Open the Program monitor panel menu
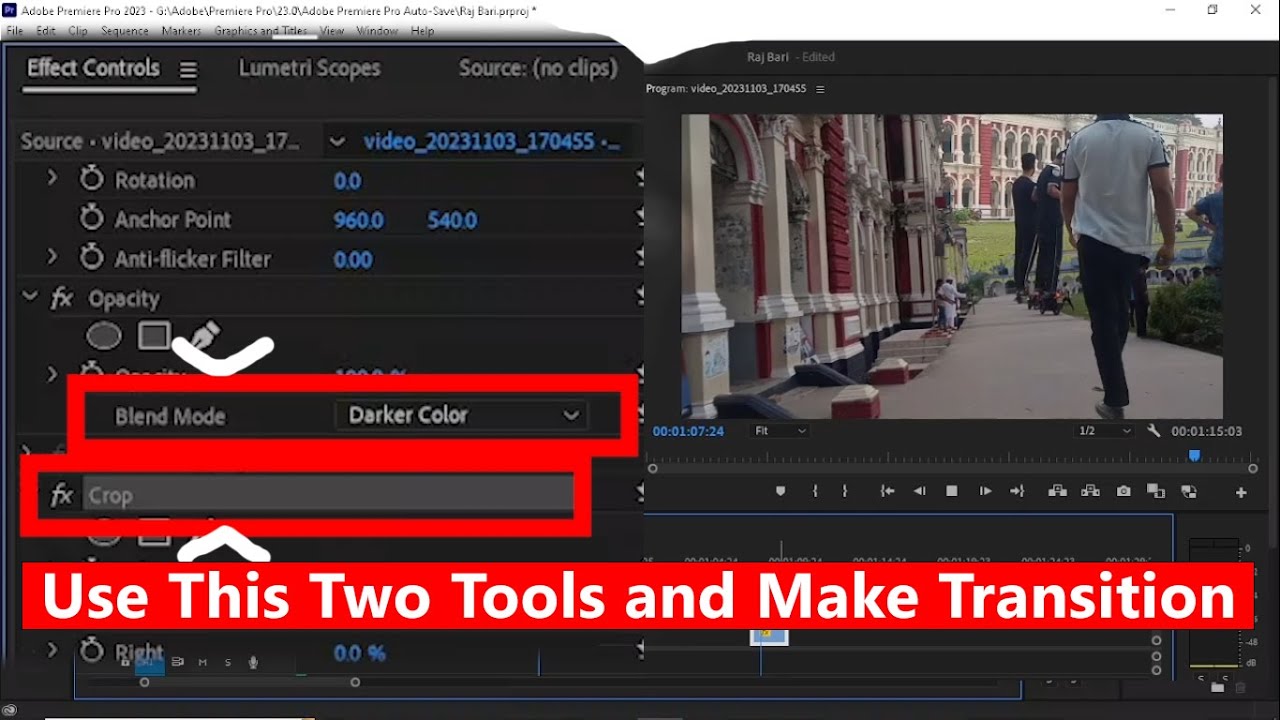1280x720 pixels. coord(820,89)
